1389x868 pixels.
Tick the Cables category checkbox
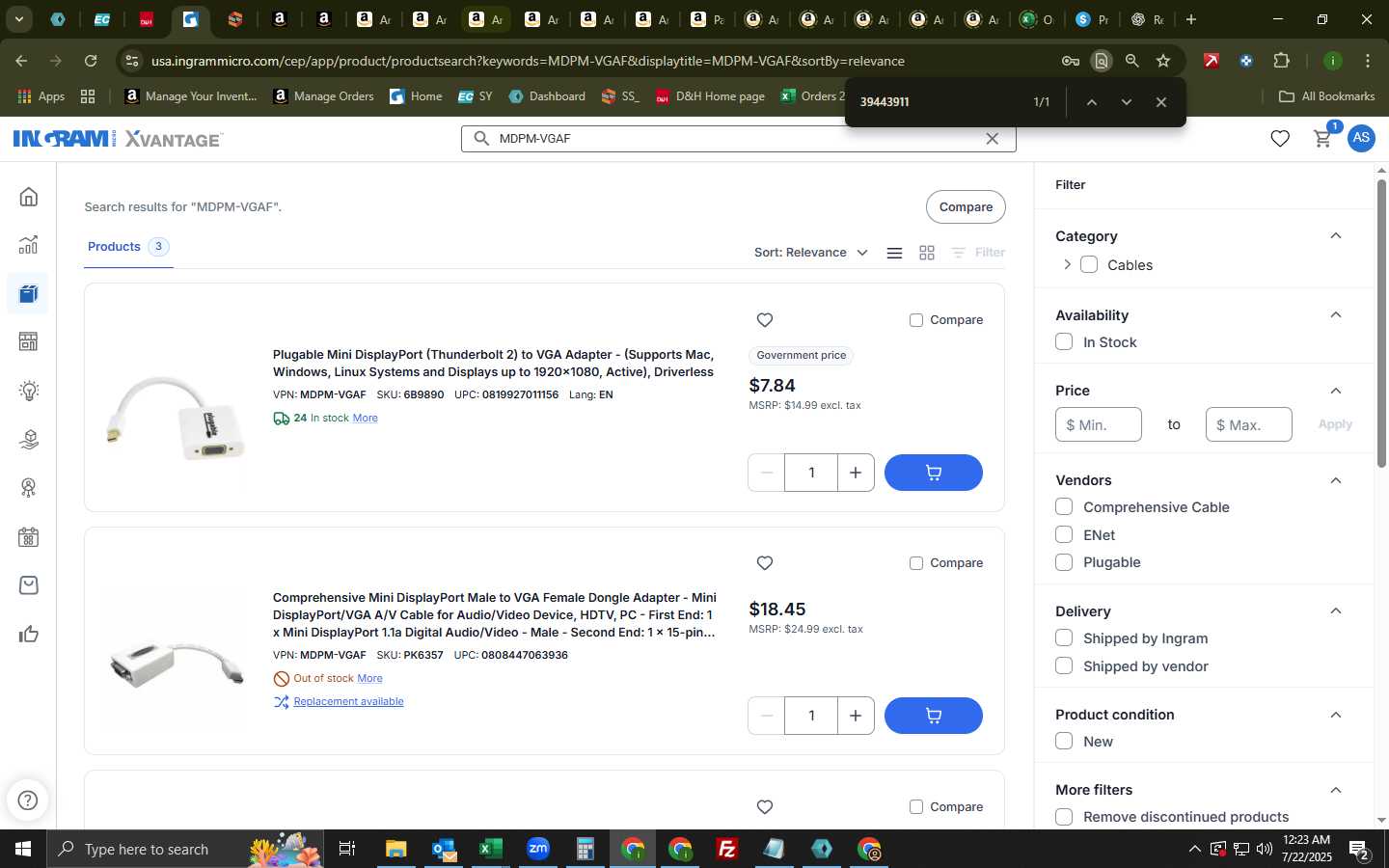point(1089,264)
